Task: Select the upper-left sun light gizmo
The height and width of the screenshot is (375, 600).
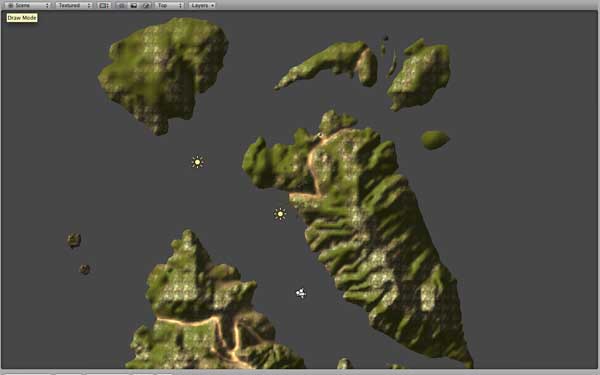Action: click(x=197, y=162)
